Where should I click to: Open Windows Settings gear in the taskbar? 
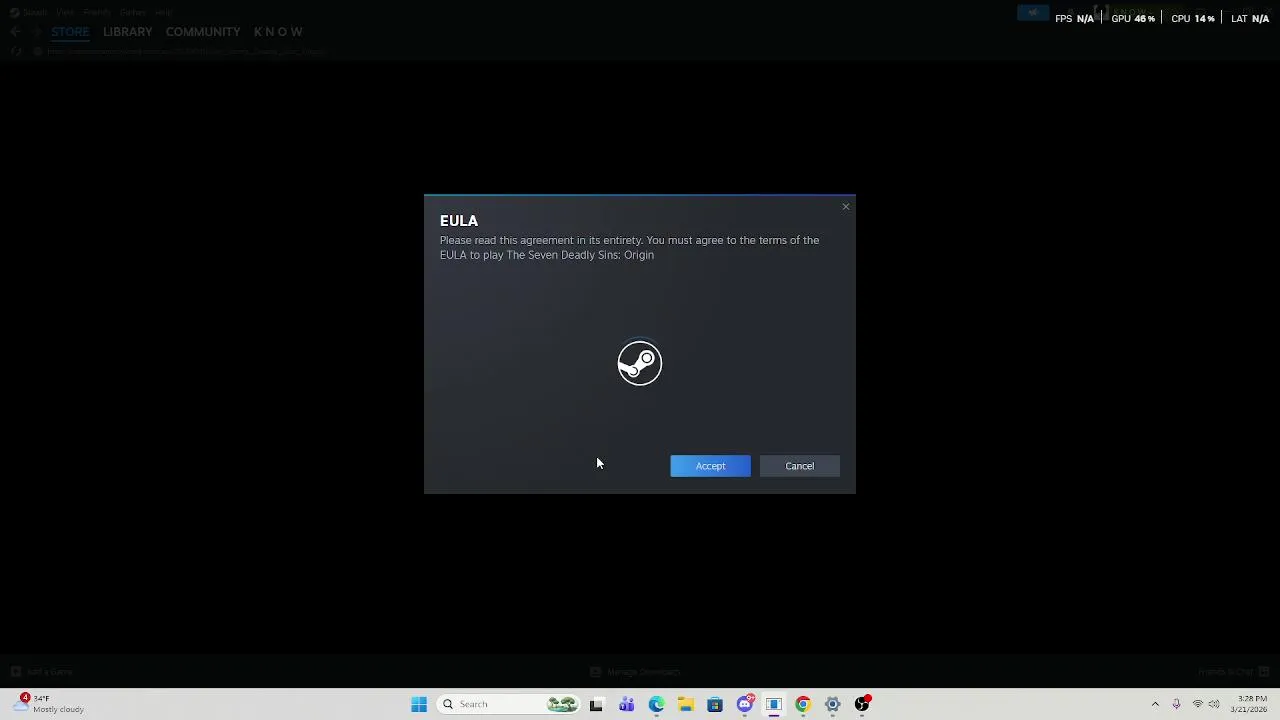(x=832, y=704)
